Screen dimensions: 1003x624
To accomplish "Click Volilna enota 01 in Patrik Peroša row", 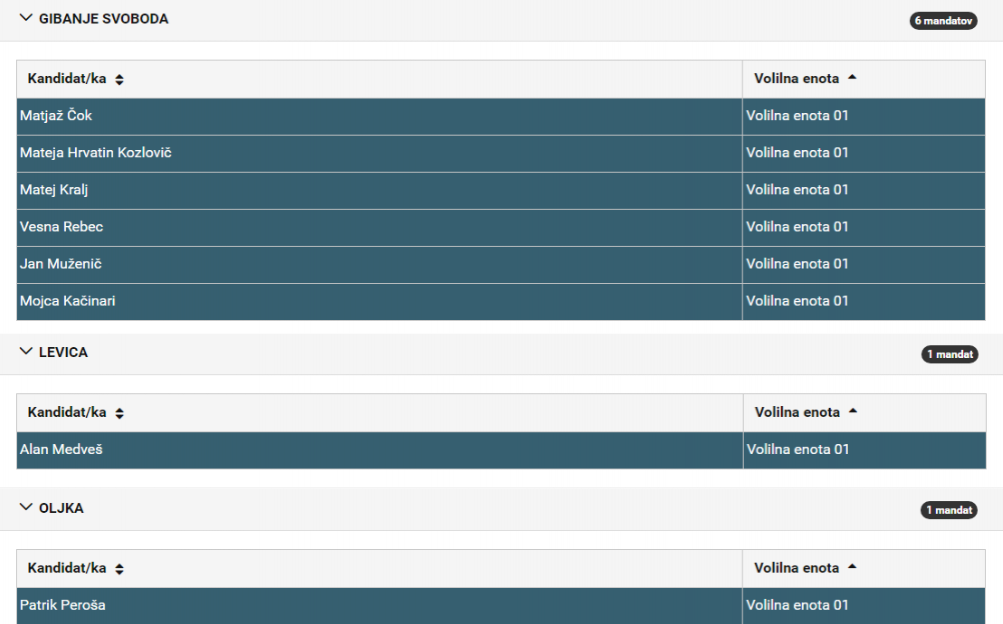I will pyautogui.click(x=797, y=605).
